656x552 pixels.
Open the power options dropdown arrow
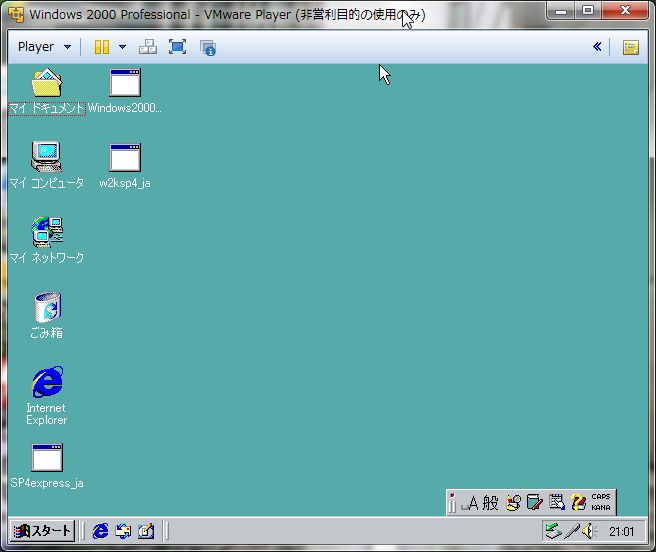pos(122,47)
